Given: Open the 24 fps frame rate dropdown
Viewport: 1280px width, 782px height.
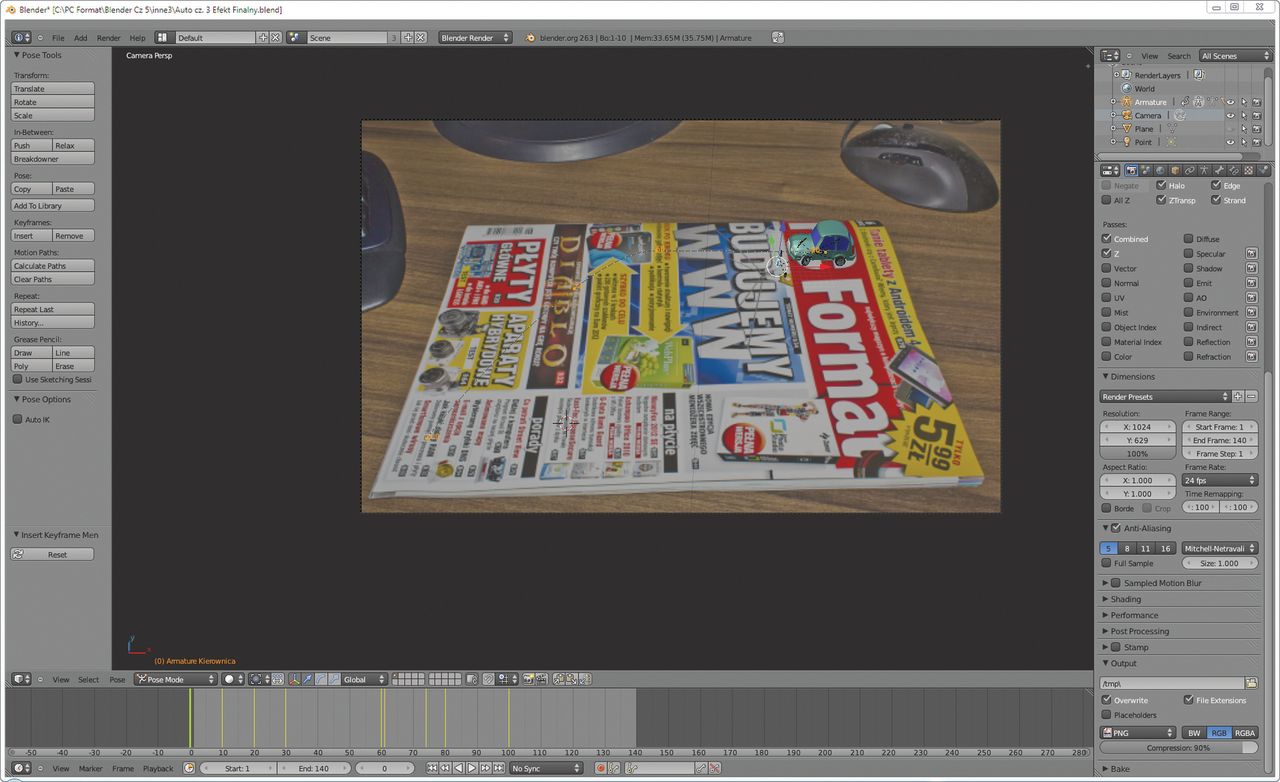Looking at the screenshot, I should point(1220,480).
